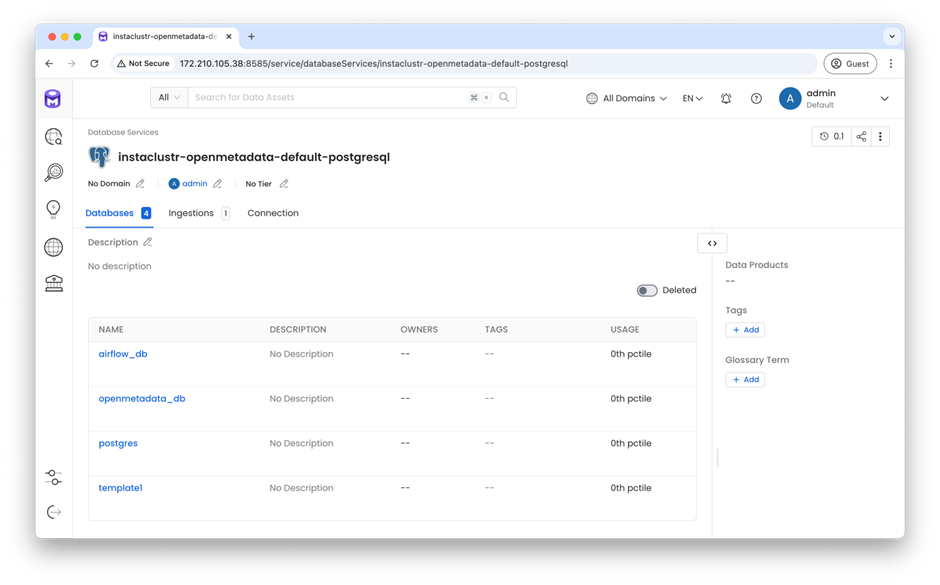Collapse right panel with code arrows button
The image size is (940, 585).
(x=712, y=243)
